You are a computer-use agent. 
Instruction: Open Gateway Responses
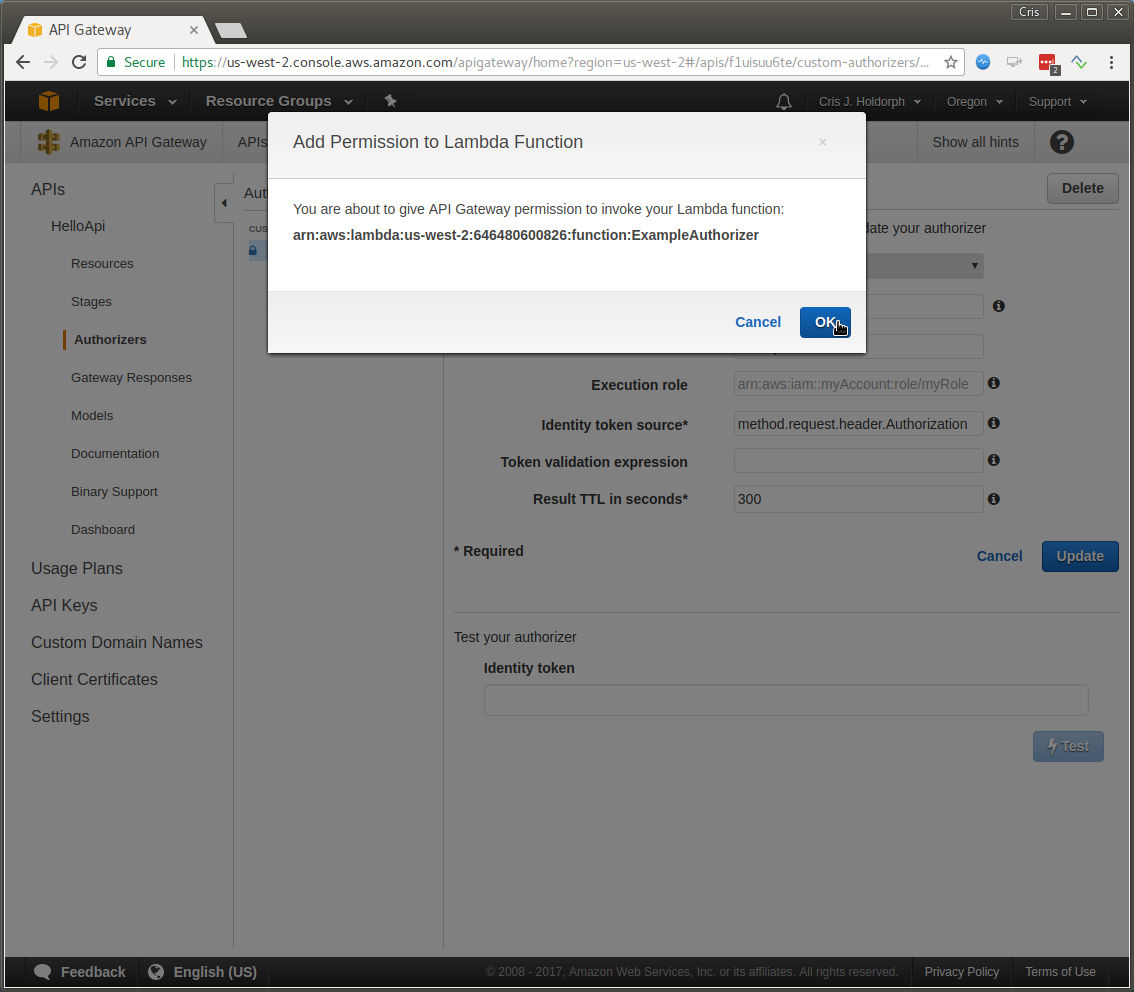pyautogui.click(x=131, y=377)
